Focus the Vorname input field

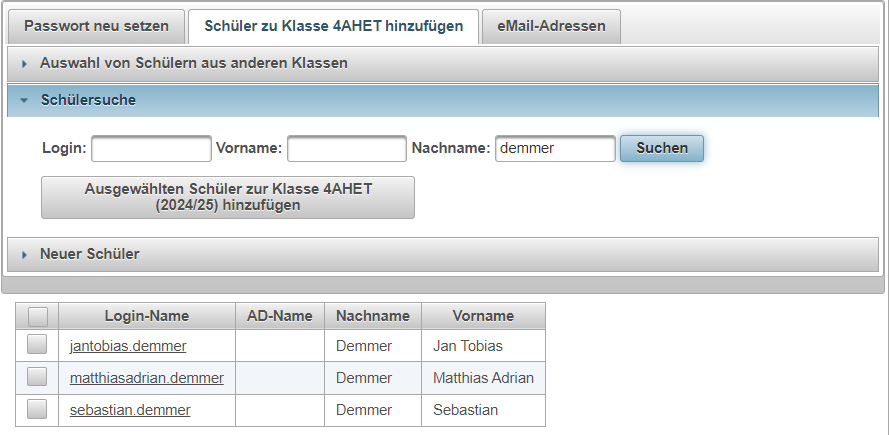[347, 148]
